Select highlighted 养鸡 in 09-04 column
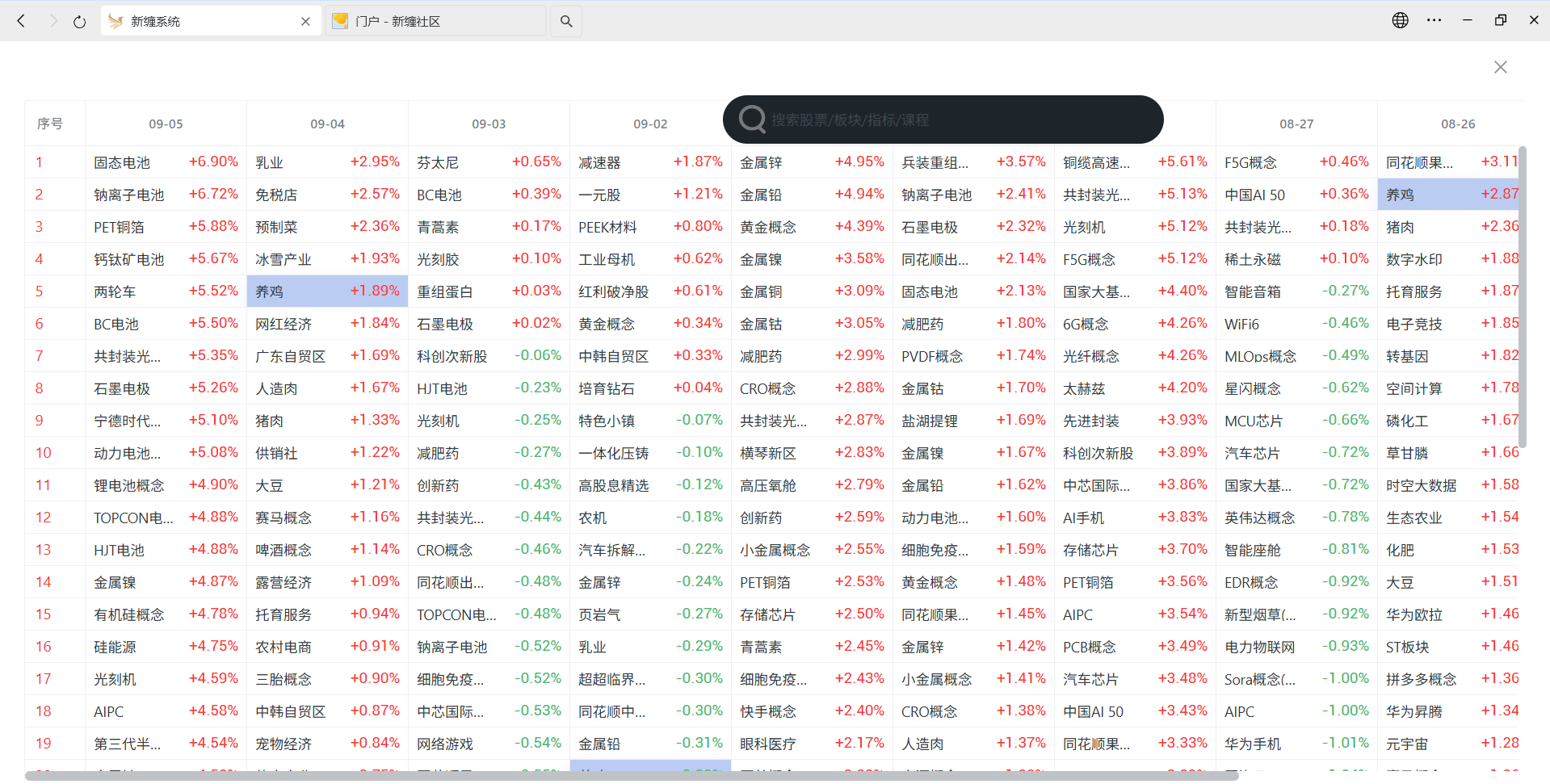The image size is (1550, 784). pyautogui.click(x=270, y=292)
